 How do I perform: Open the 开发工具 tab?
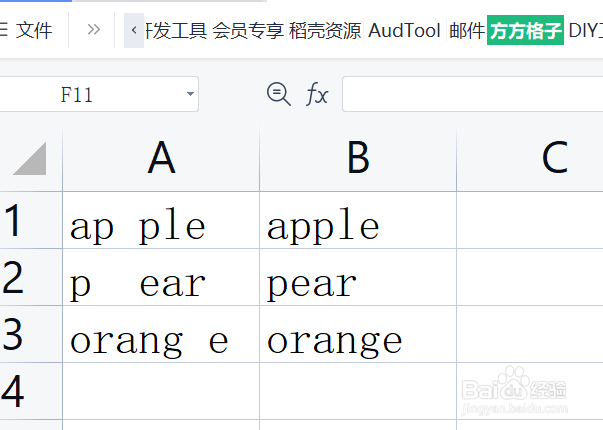[x=177, y=30]
